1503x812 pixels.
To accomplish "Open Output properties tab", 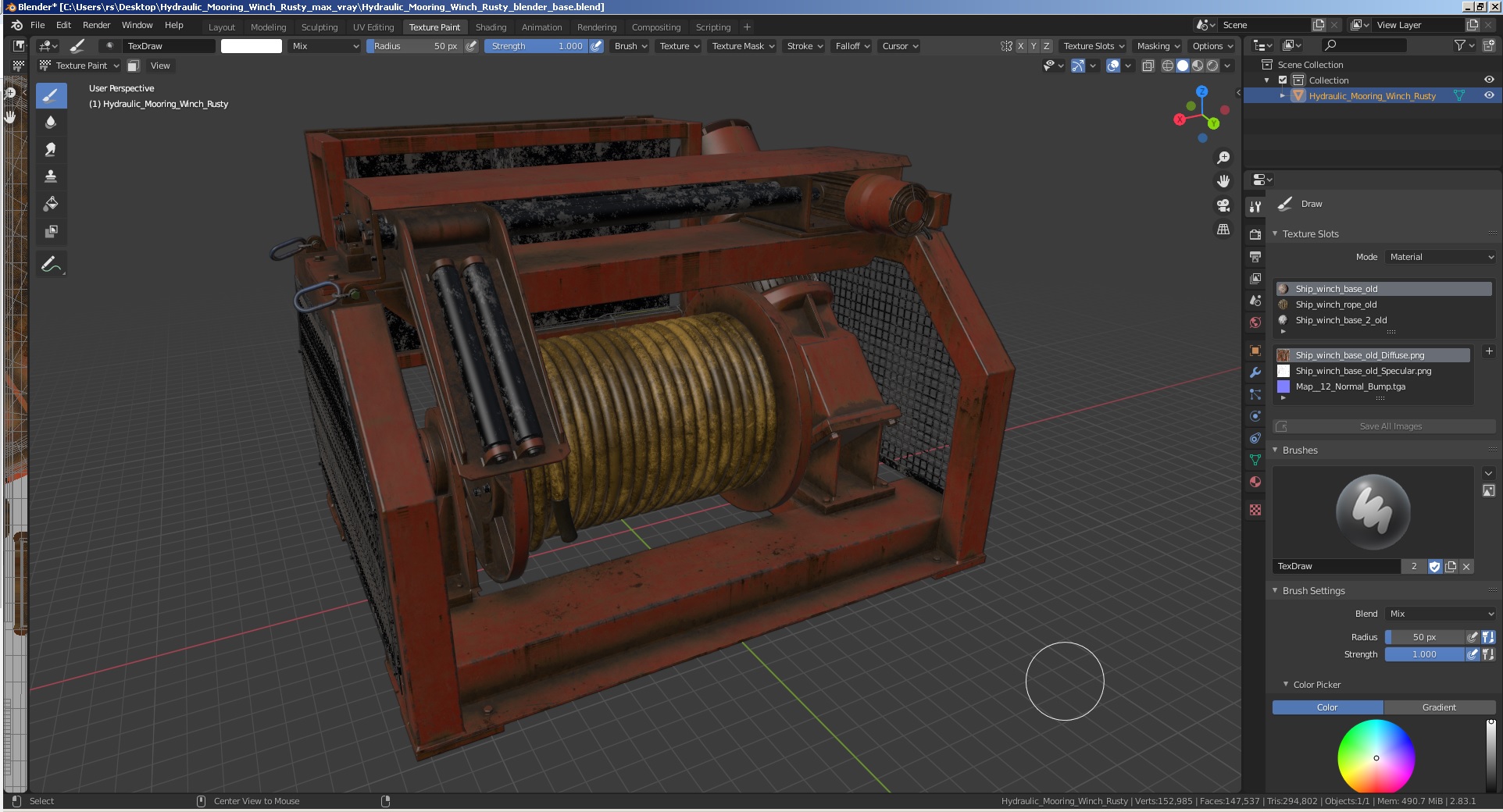I will [x=1255, y=256].
